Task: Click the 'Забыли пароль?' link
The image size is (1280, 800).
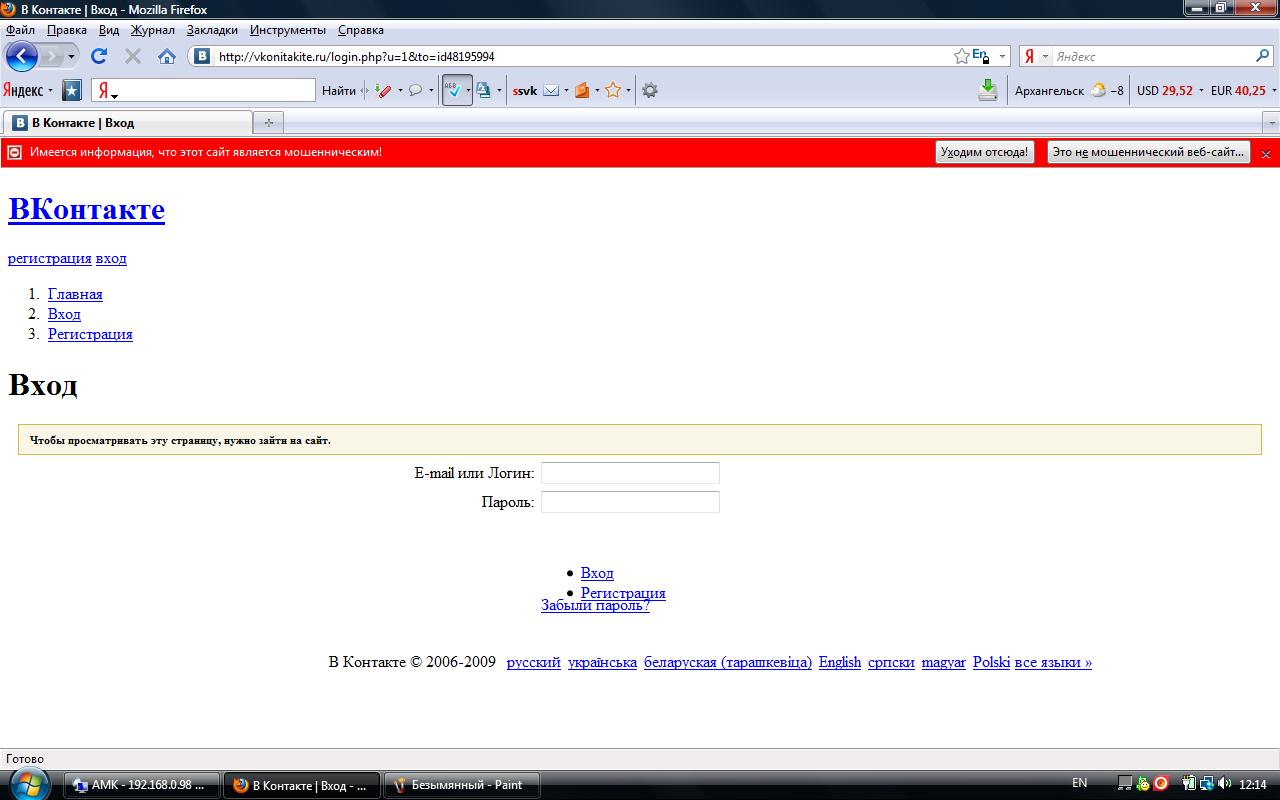Action: pos(595,606)
